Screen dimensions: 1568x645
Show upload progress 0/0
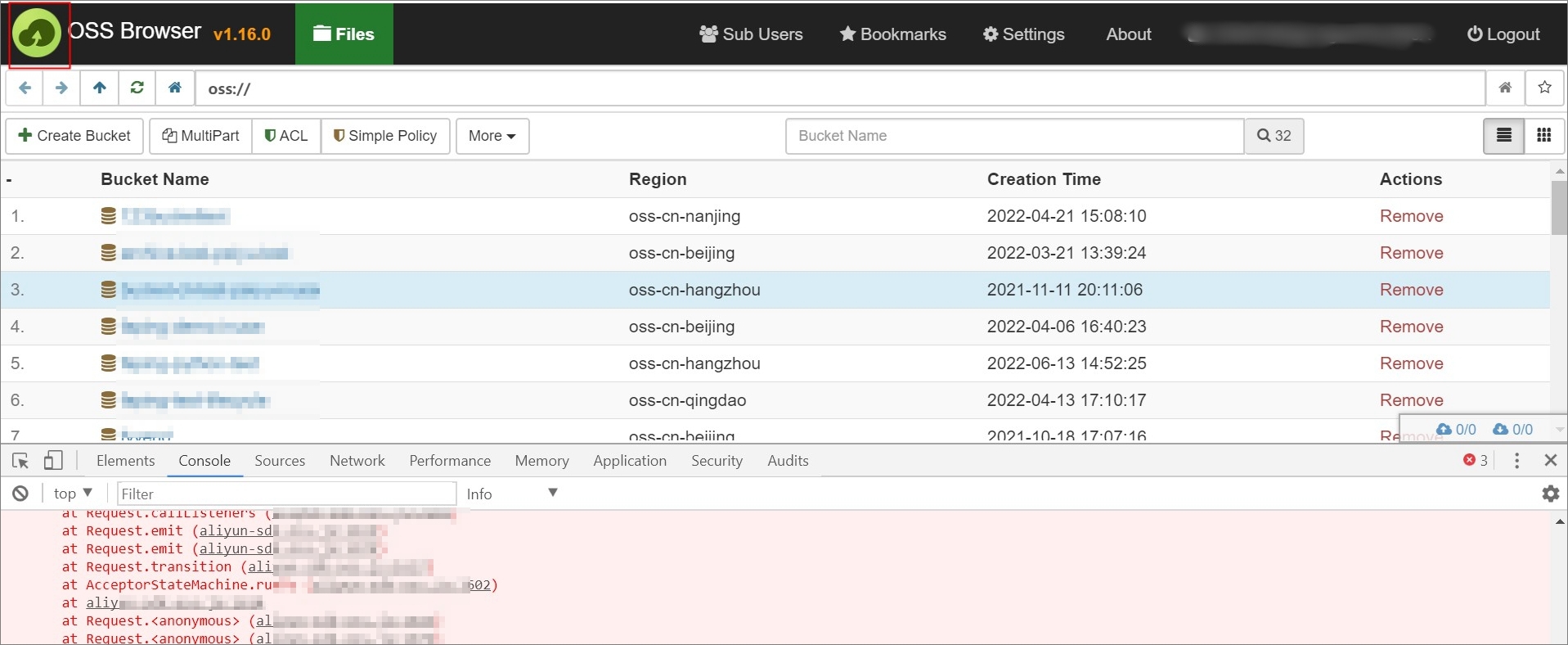(1456, 430)
